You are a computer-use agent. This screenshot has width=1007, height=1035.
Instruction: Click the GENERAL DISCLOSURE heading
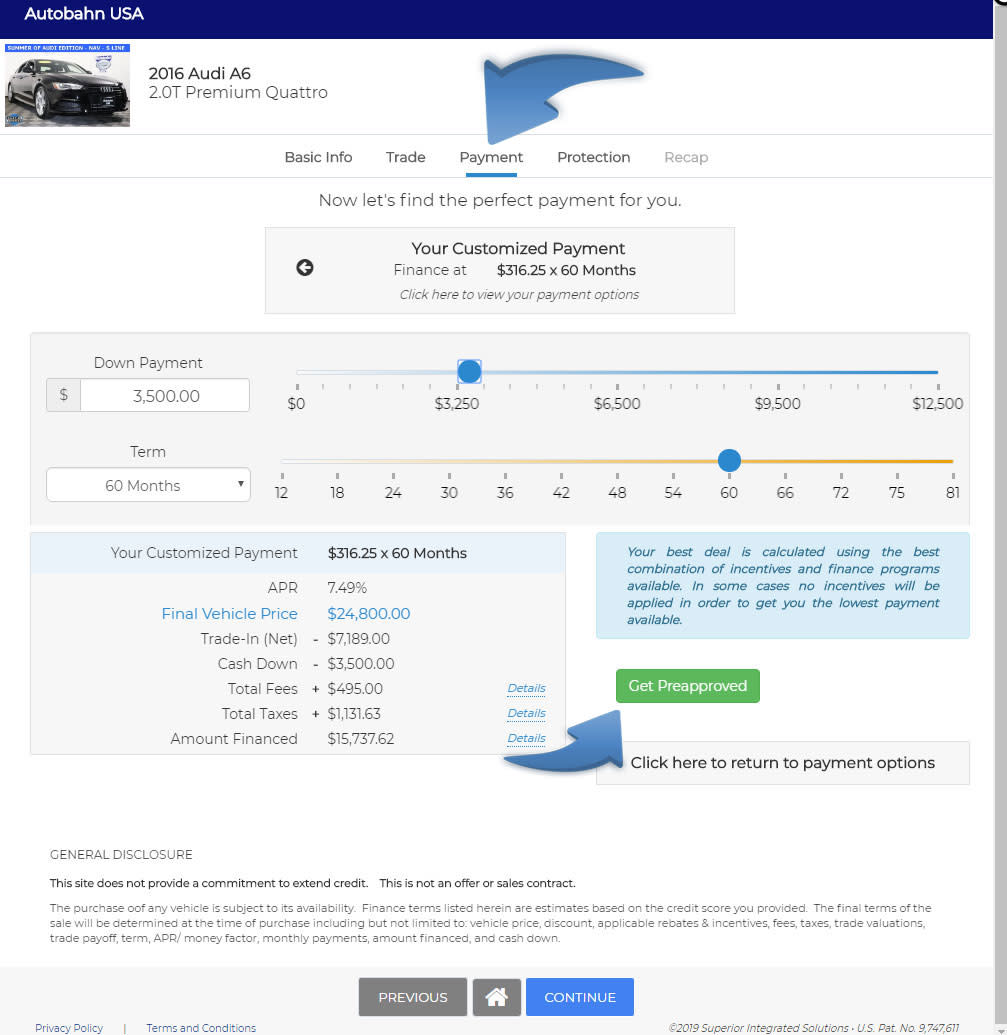[x=121, y=855]
